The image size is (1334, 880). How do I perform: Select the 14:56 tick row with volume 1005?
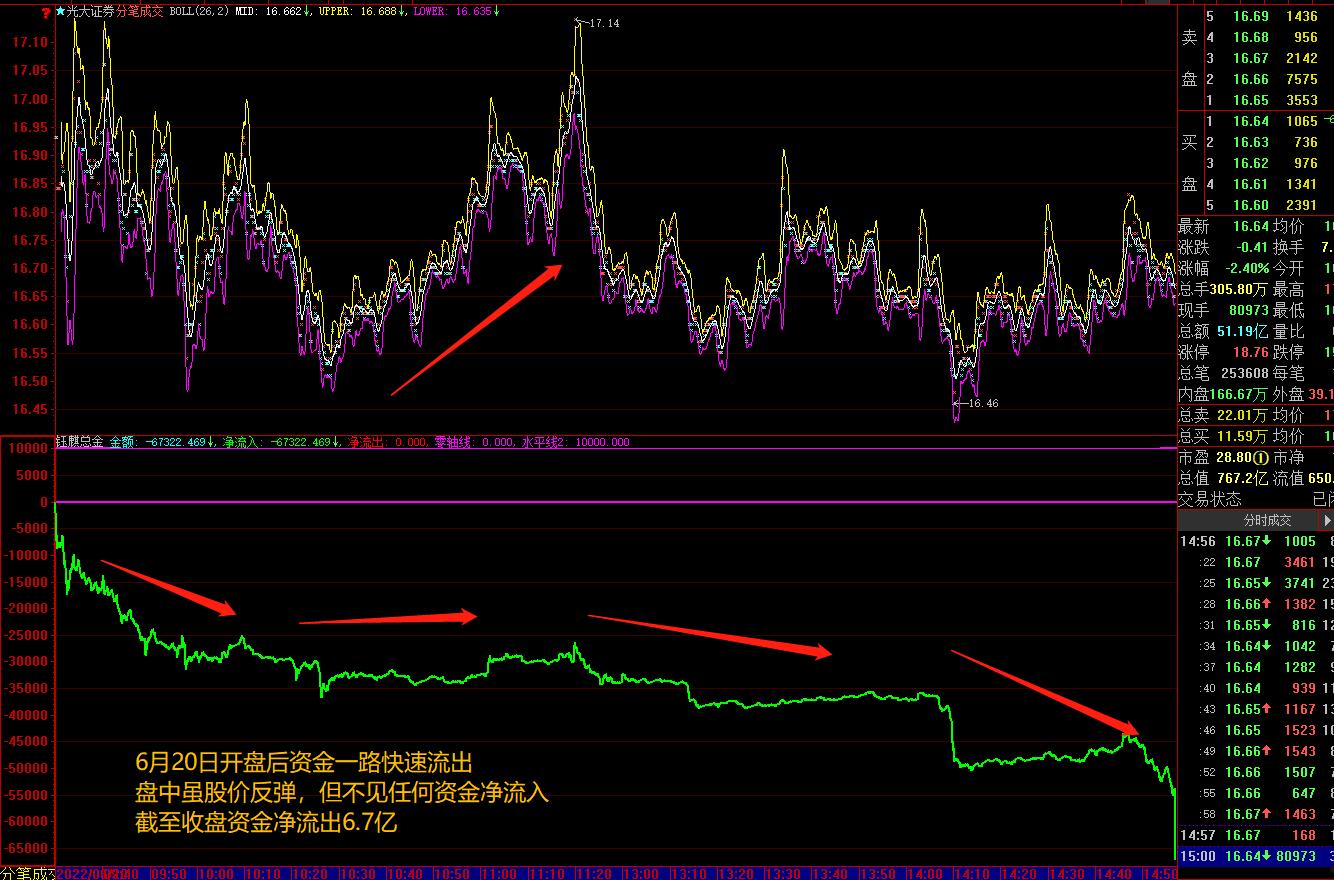(1256, 541)
